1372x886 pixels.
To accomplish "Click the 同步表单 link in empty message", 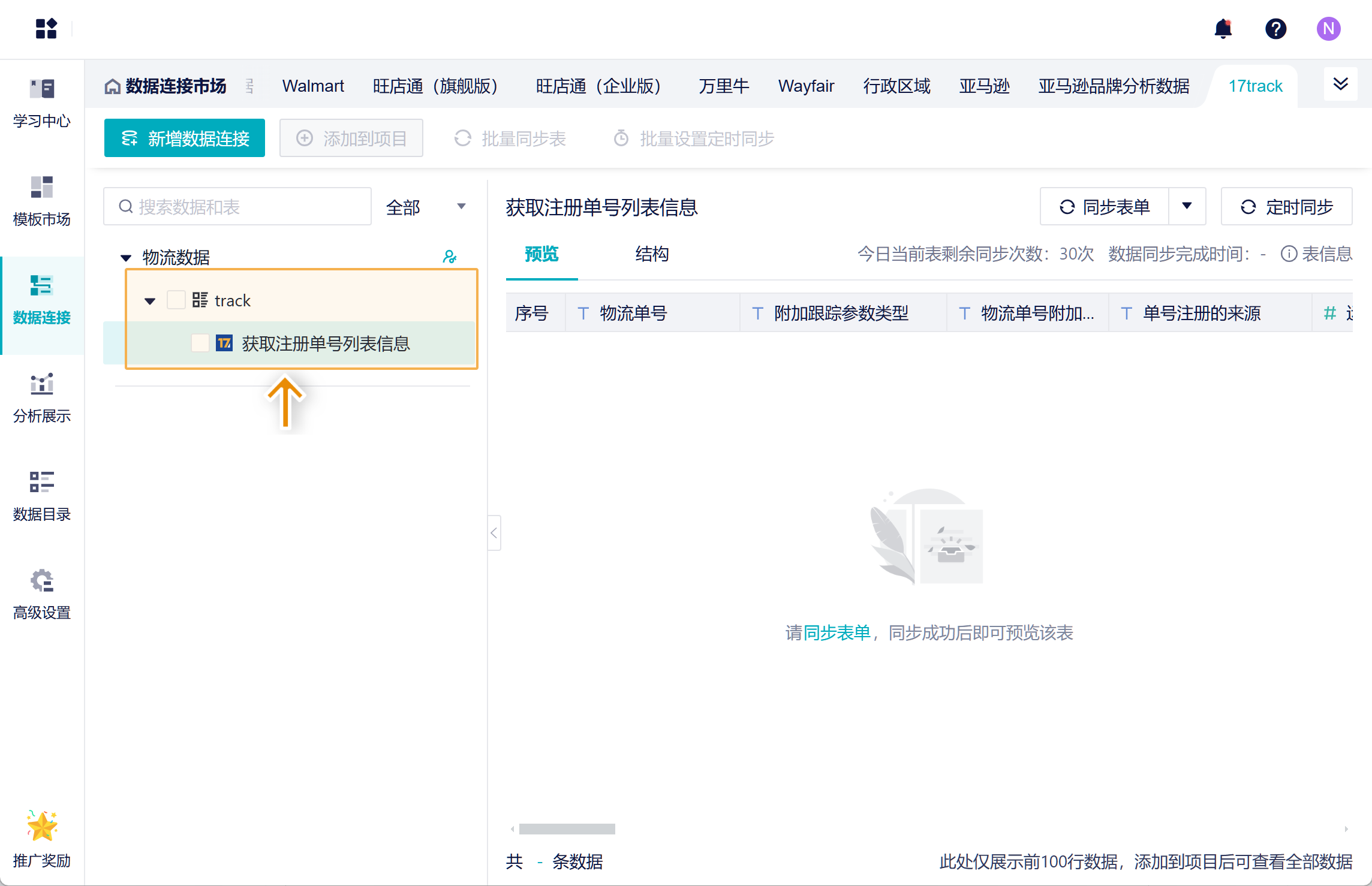I will point(837,633).
